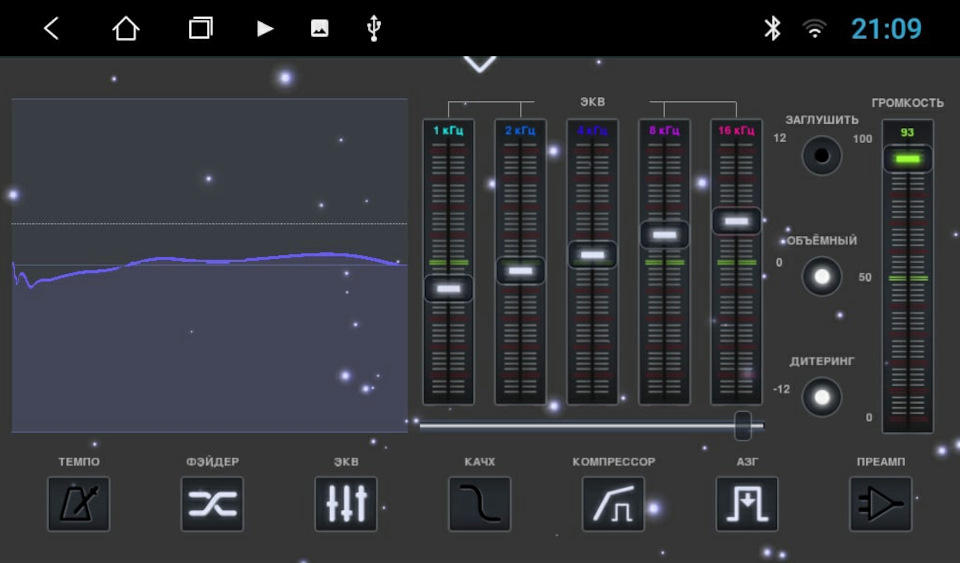Toggle the ДИТЕРИНГ dithering button
The height and width of the screenshot is (563, 960).
[822, 397]
